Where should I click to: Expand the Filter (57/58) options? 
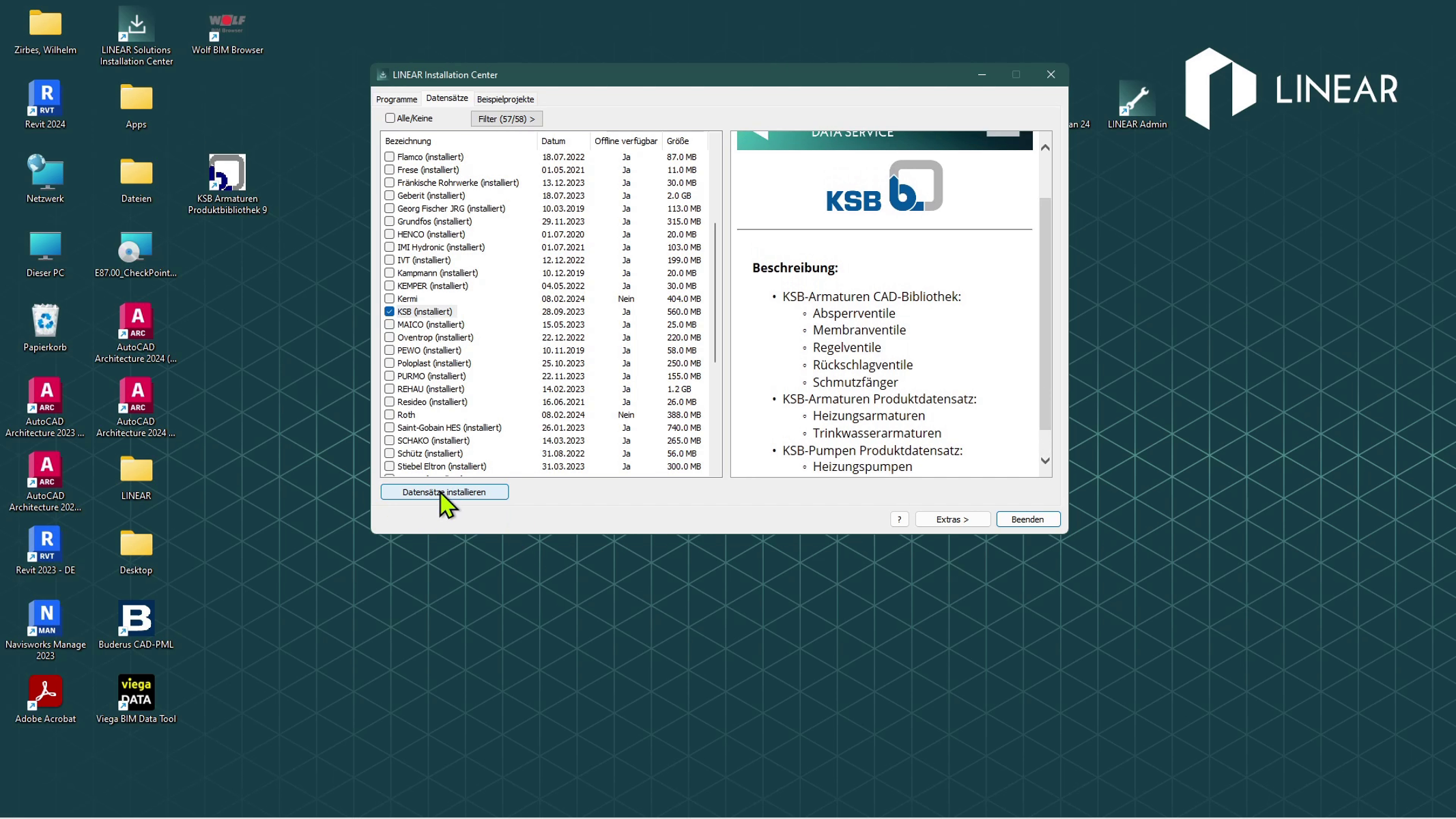click(x=506, y=118)
